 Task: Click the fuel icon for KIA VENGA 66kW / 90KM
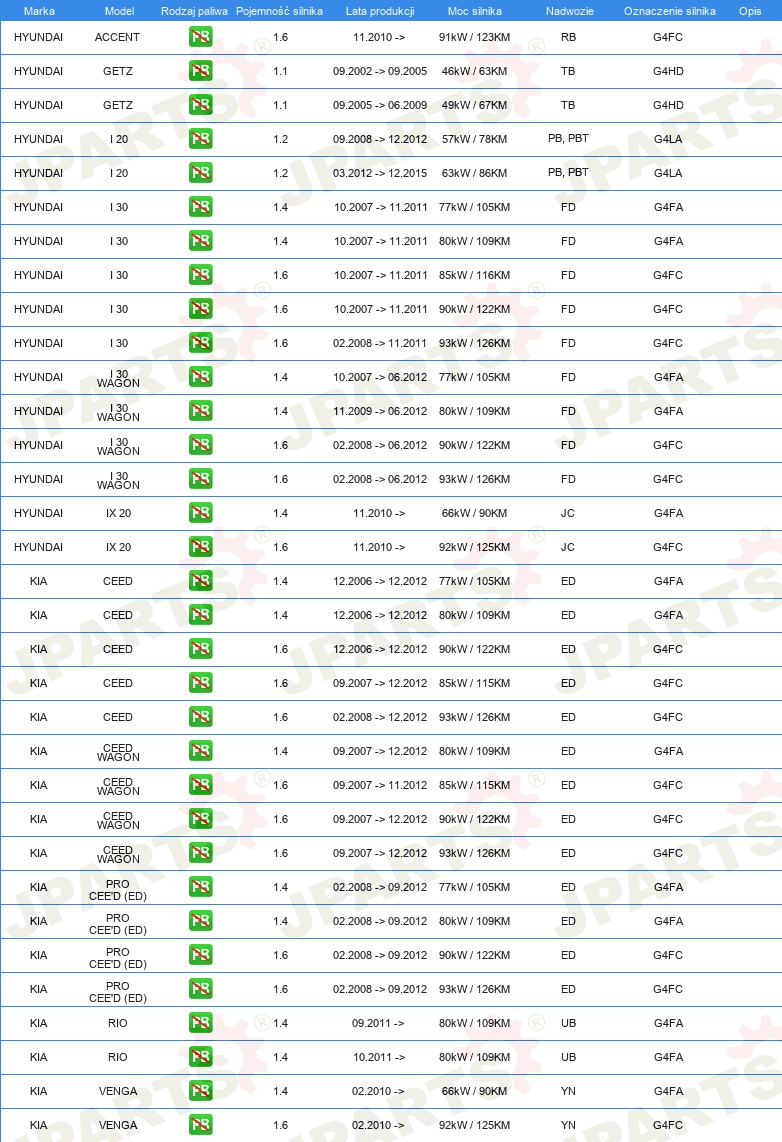coord(200,1090)
